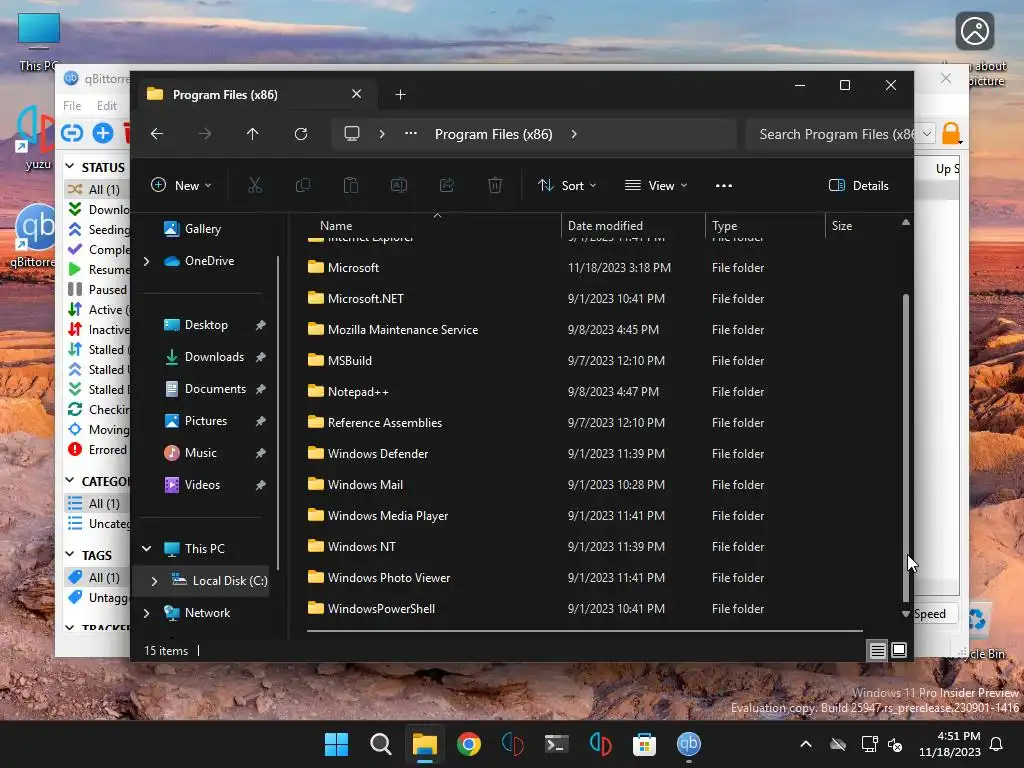Screen dimensions: 1024x768
Task: Collapse the qBittorrent STATUS section
Action: pyautogui.click(x=70, y=167)
